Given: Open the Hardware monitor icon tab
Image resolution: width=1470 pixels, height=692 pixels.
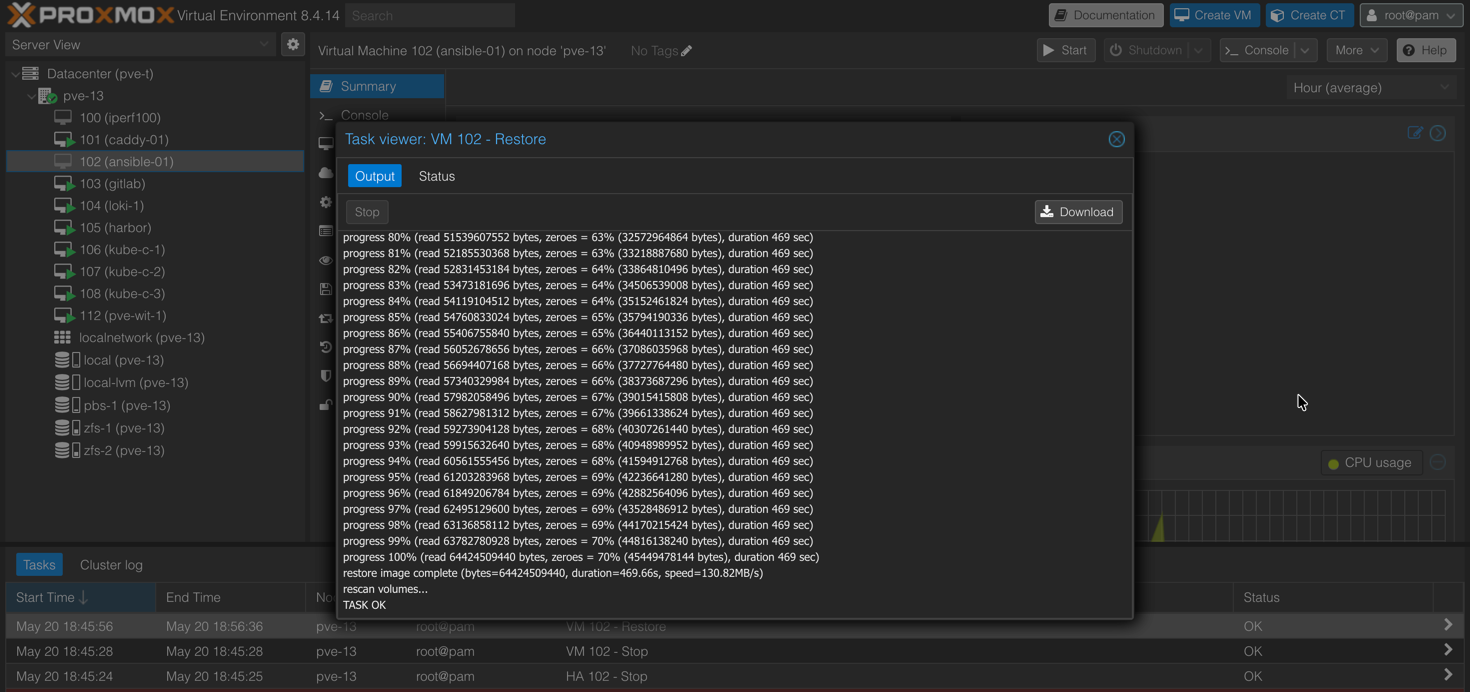Looking at the screenshot, I should coord(326,144).
